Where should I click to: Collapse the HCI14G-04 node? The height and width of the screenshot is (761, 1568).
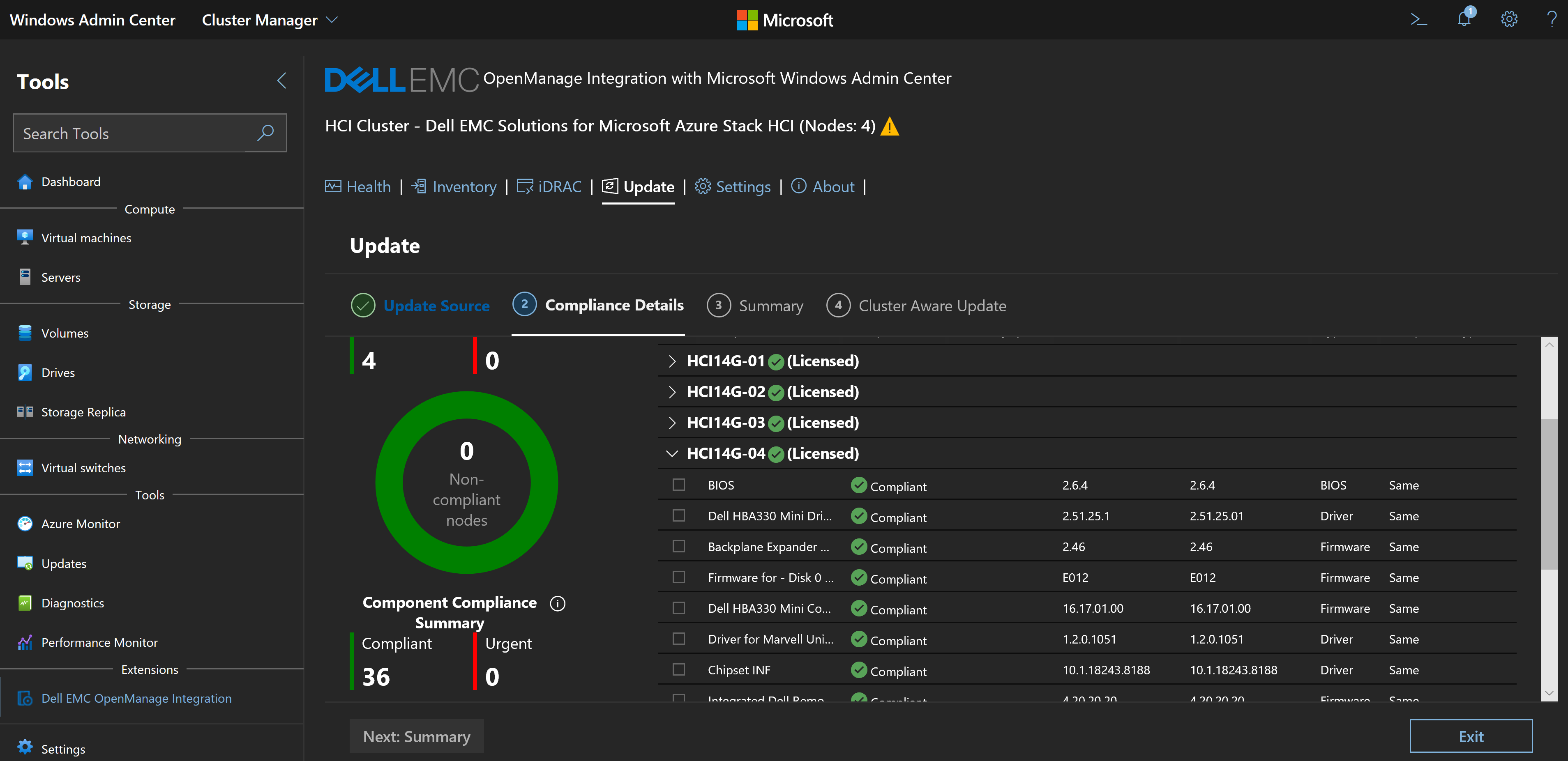tap(672, 453)
